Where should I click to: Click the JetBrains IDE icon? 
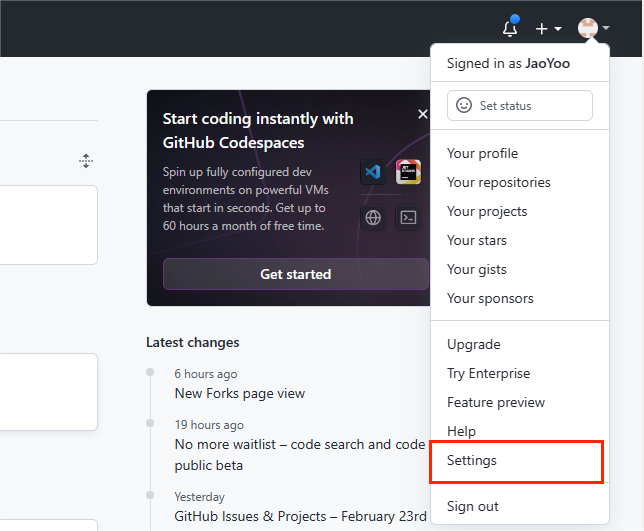click(x=408, y=172)
